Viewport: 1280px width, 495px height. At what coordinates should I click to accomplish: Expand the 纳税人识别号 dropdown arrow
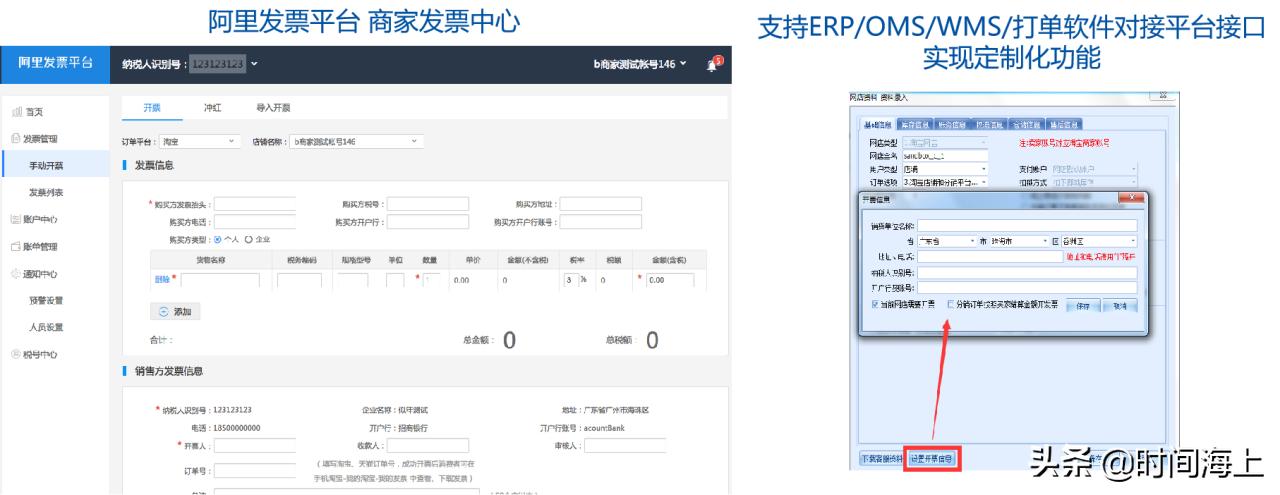[254, 64]
